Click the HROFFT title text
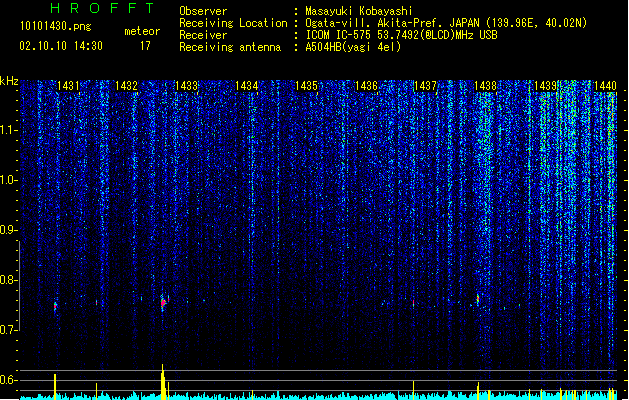 103,8
